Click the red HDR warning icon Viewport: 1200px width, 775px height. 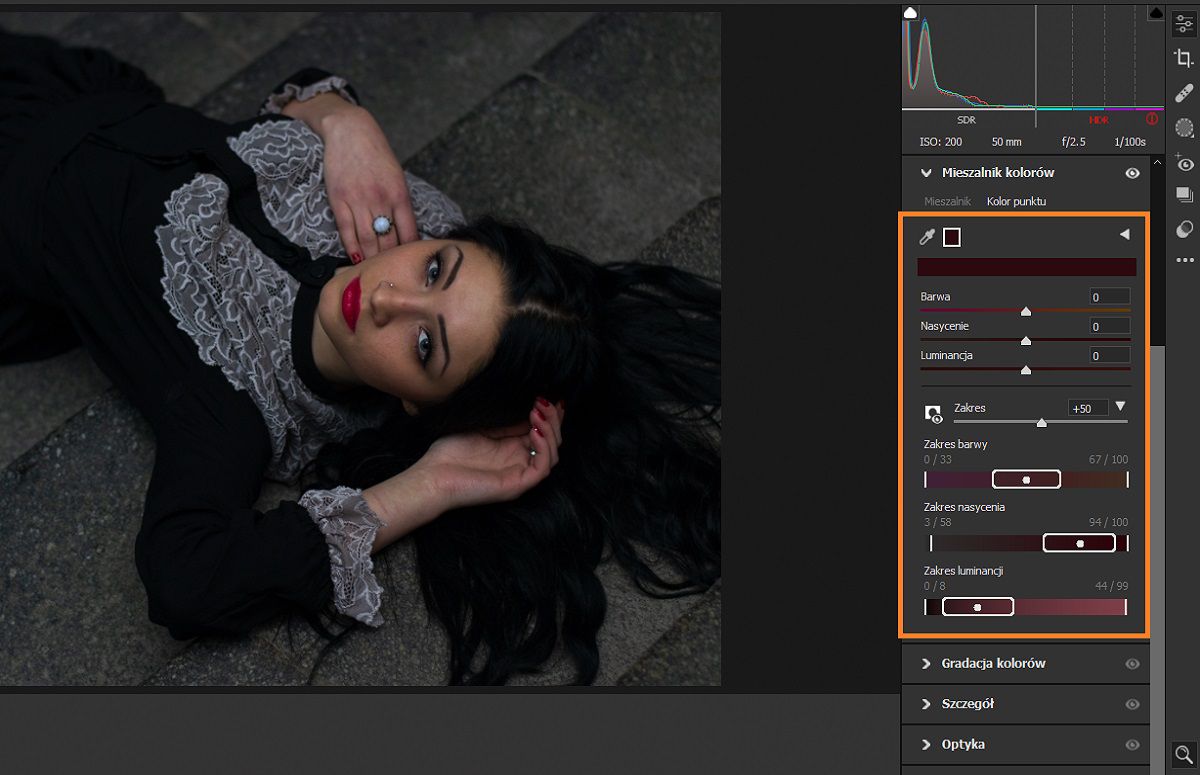coord(1152,120)
